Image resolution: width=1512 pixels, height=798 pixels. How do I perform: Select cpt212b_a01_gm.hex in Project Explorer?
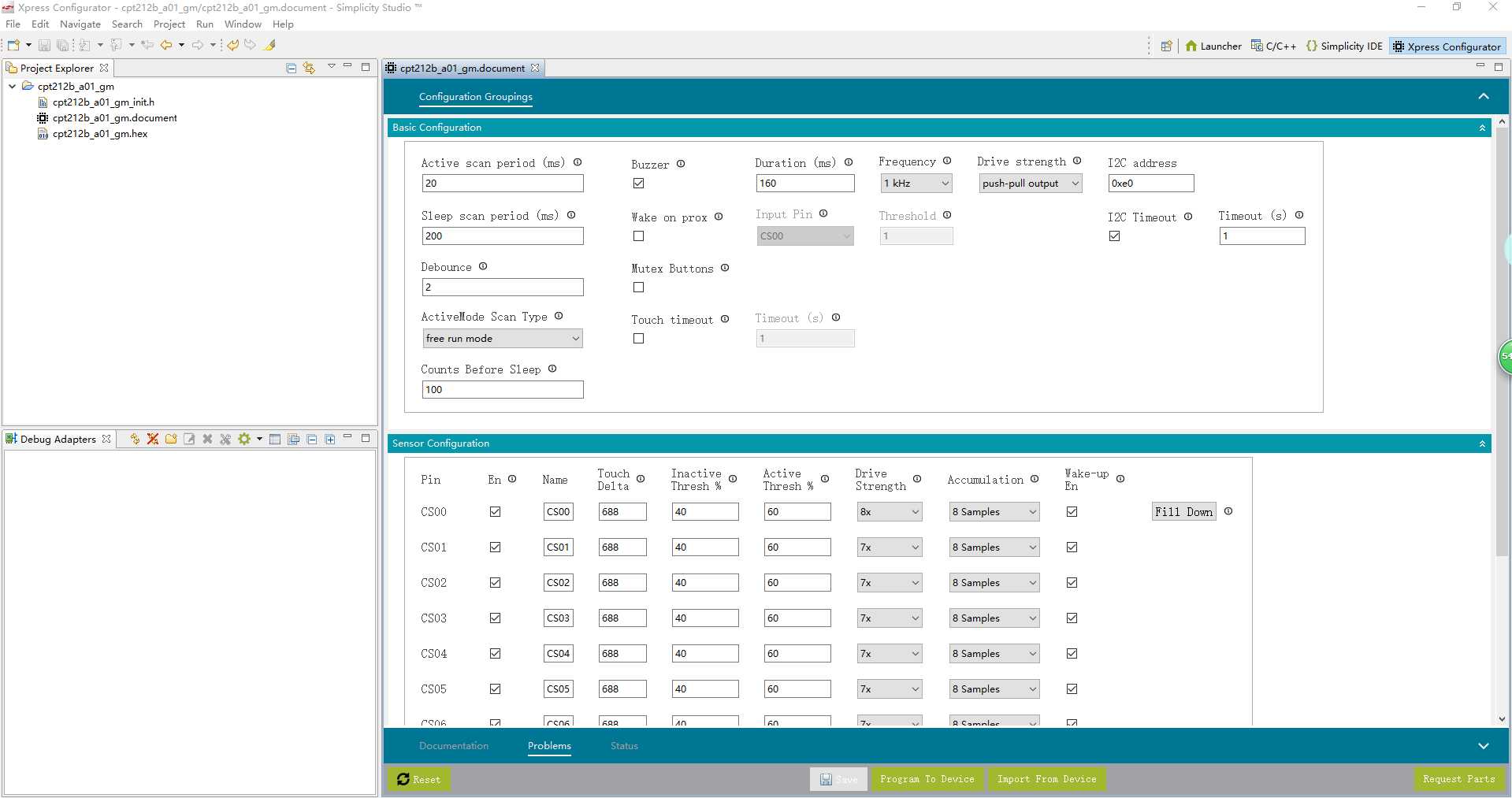coord(100,134)
